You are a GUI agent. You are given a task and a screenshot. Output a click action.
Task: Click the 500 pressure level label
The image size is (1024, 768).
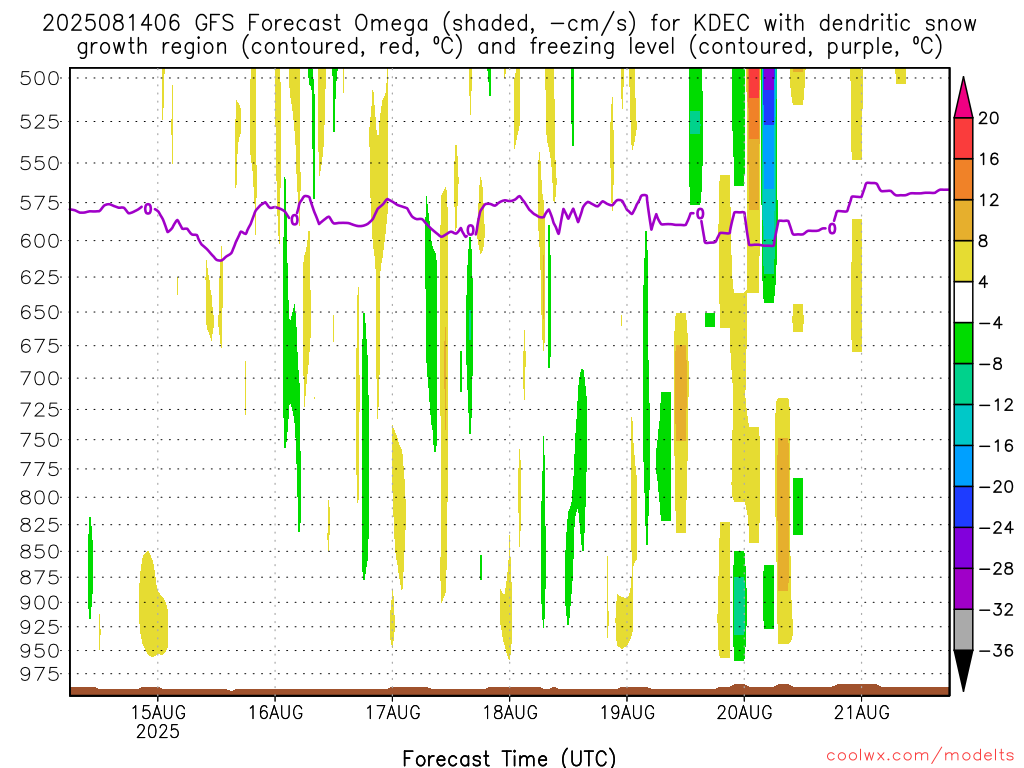40,78
